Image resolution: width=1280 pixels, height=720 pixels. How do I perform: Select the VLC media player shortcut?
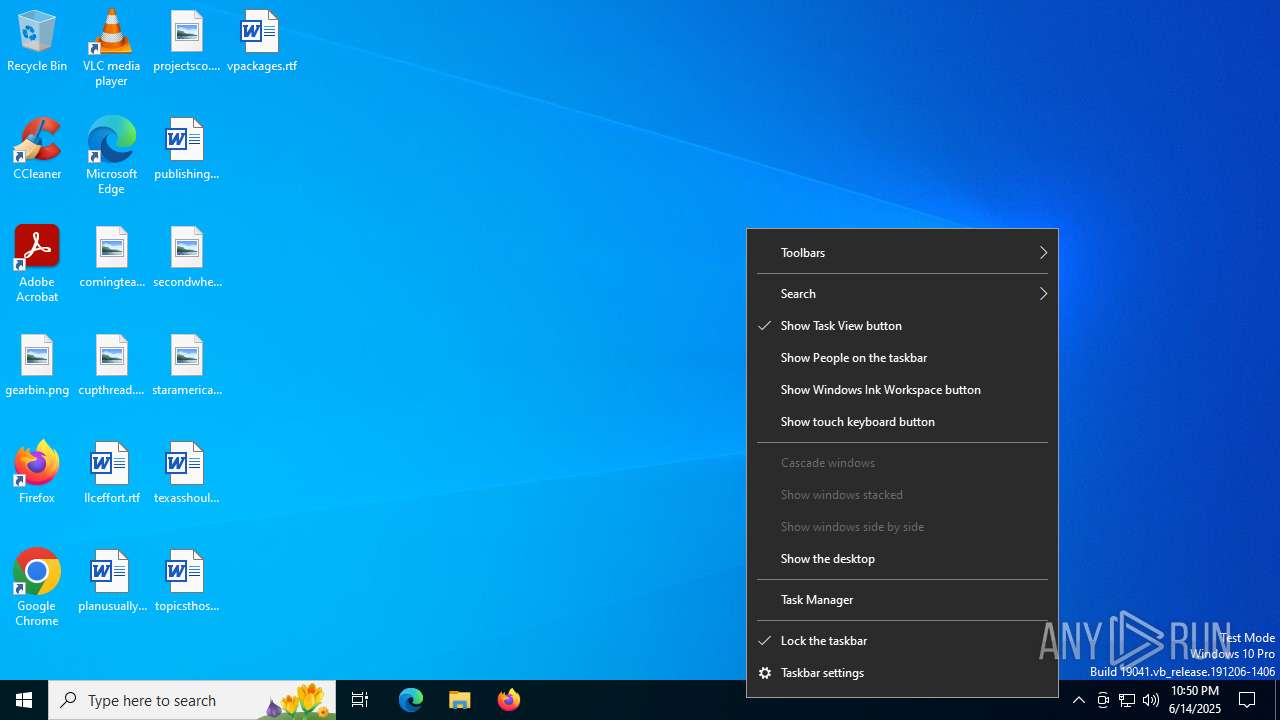[x=111, y=48]
